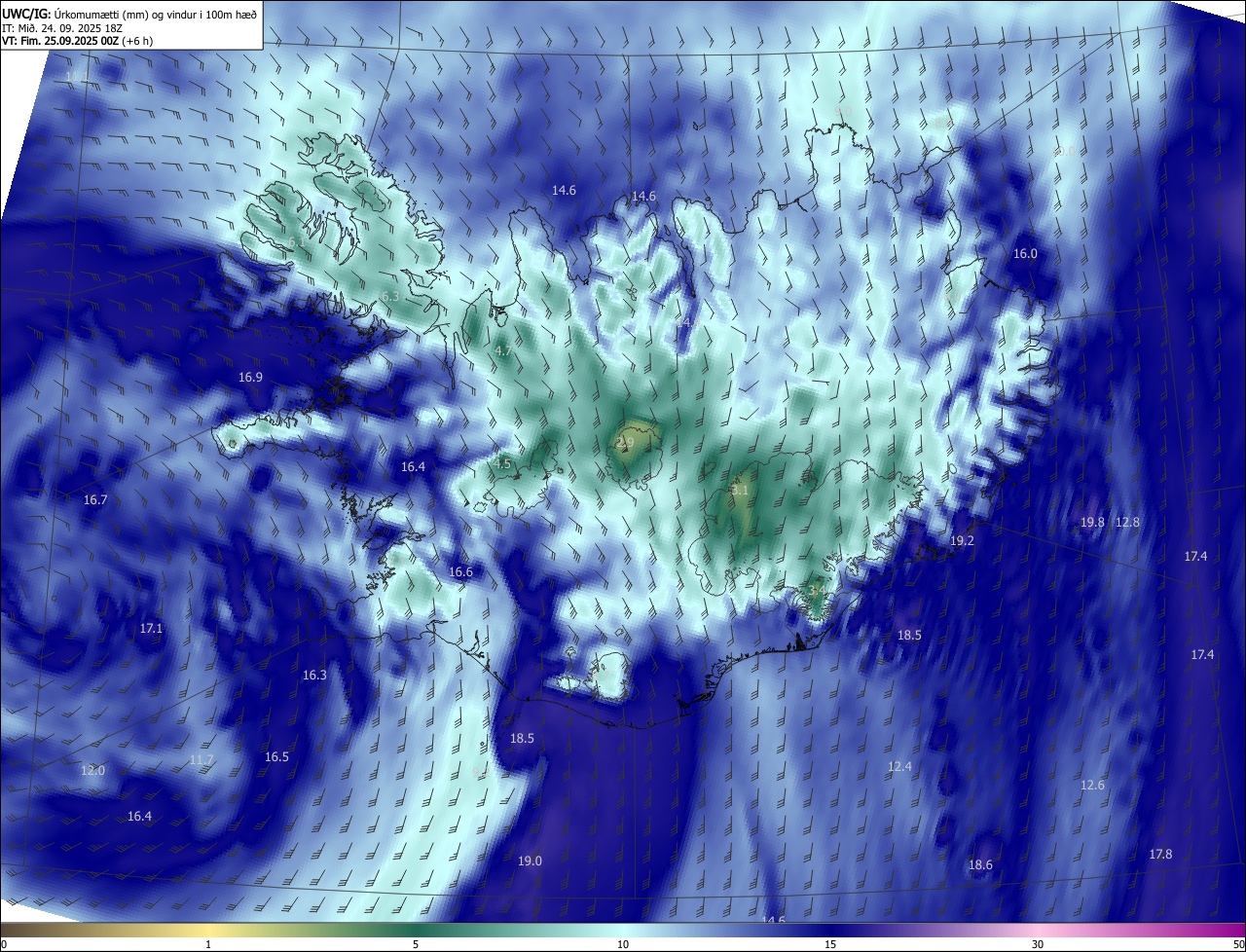Image resolution: width=1246 pixels, height=952 pixels.
Task: Click the colorbar tick label 50
Action: [x=1238, y=944]
